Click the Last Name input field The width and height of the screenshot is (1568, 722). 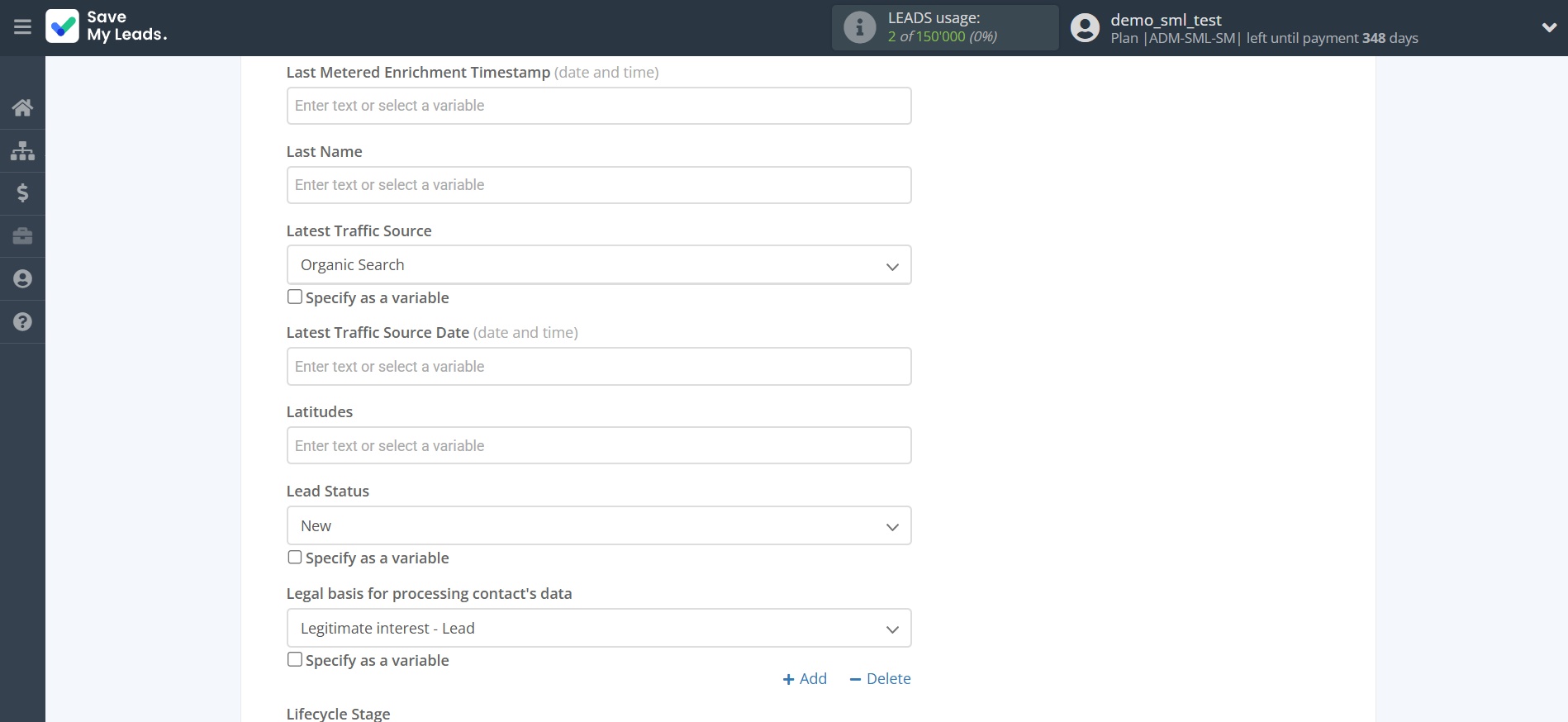pyautogui.click(x=598, y=185)
